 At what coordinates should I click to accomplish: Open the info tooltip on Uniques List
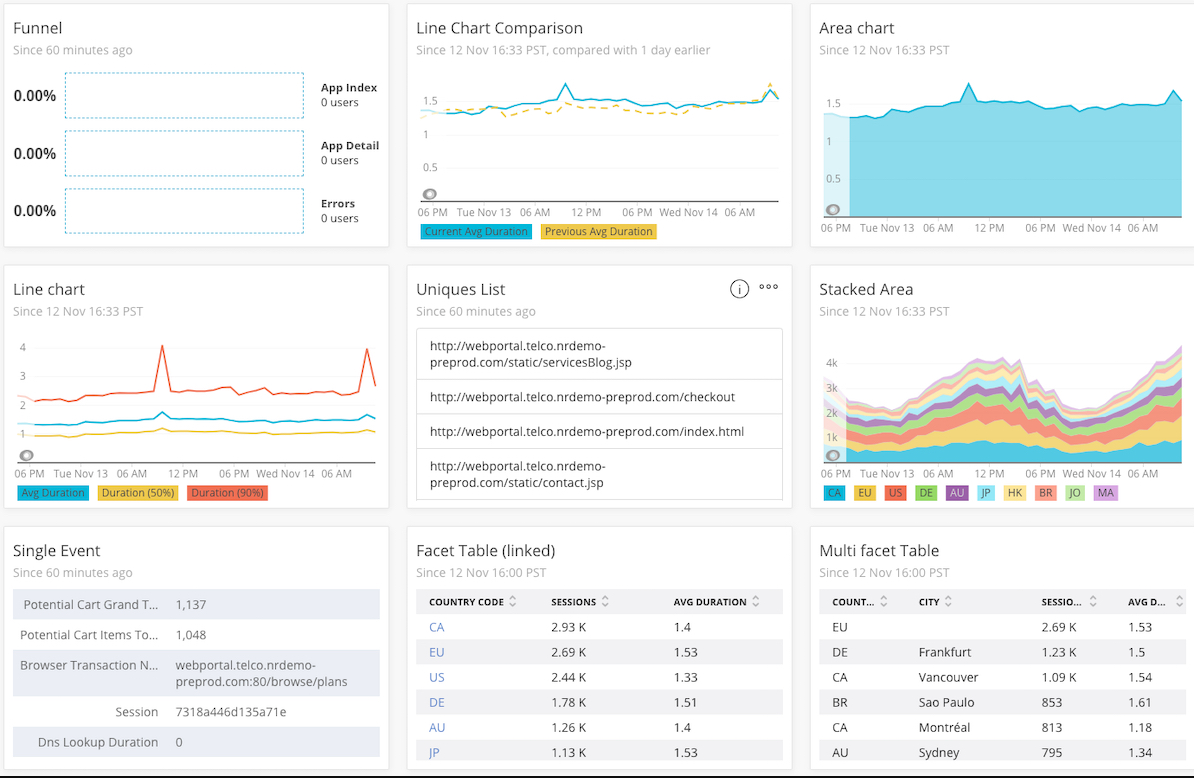[739, 288]
